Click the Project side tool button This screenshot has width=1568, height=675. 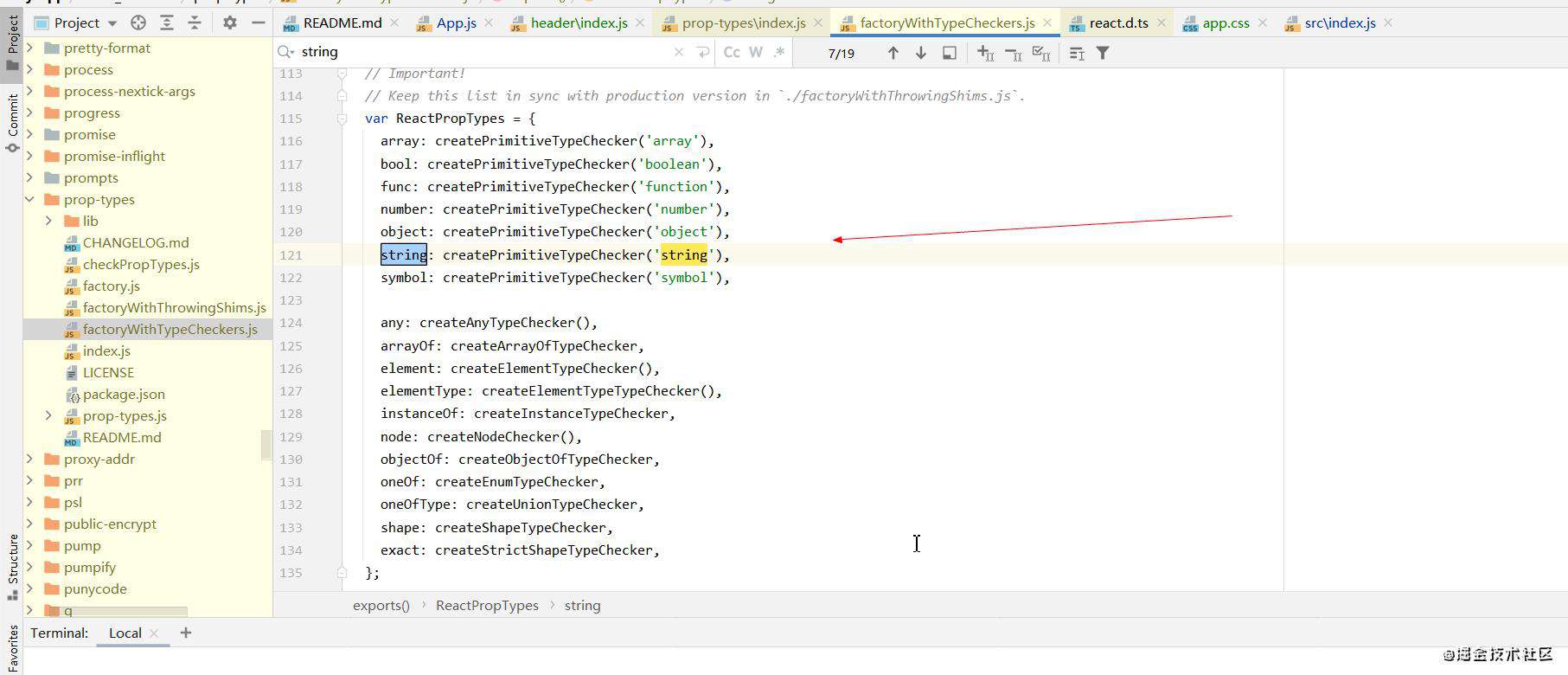tap(12, 43)
